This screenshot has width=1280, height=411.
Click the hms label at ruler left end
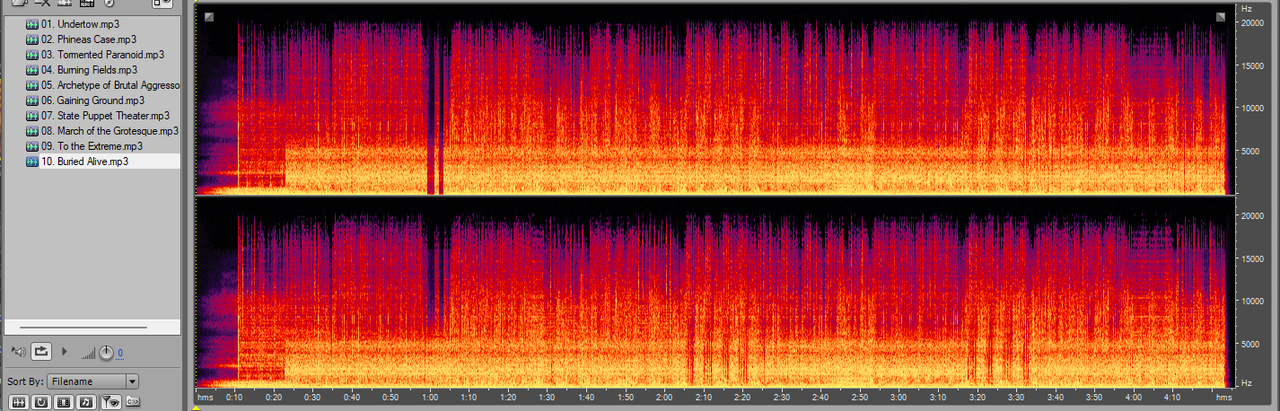(206, 398)
